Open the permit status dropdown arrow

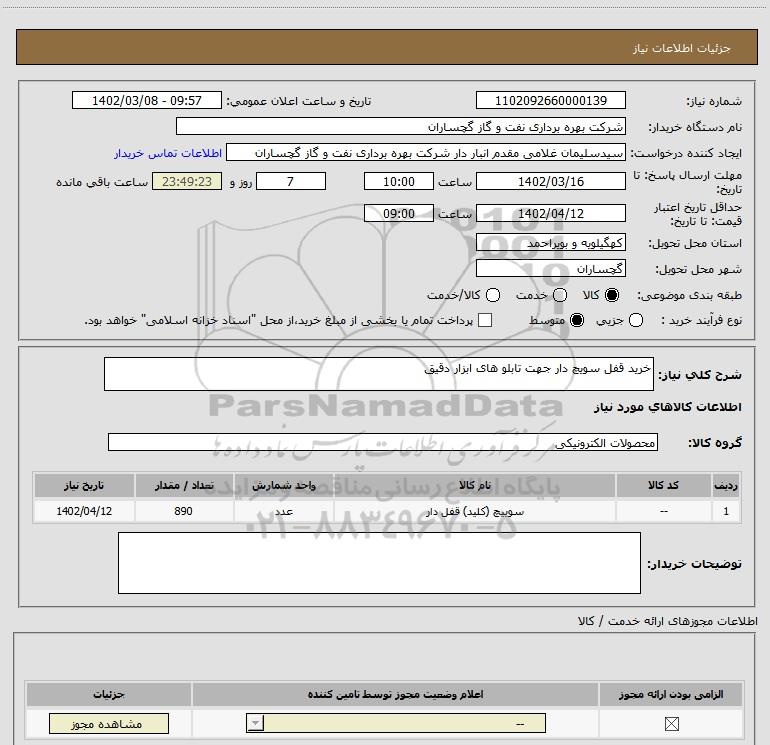point(255,723)
